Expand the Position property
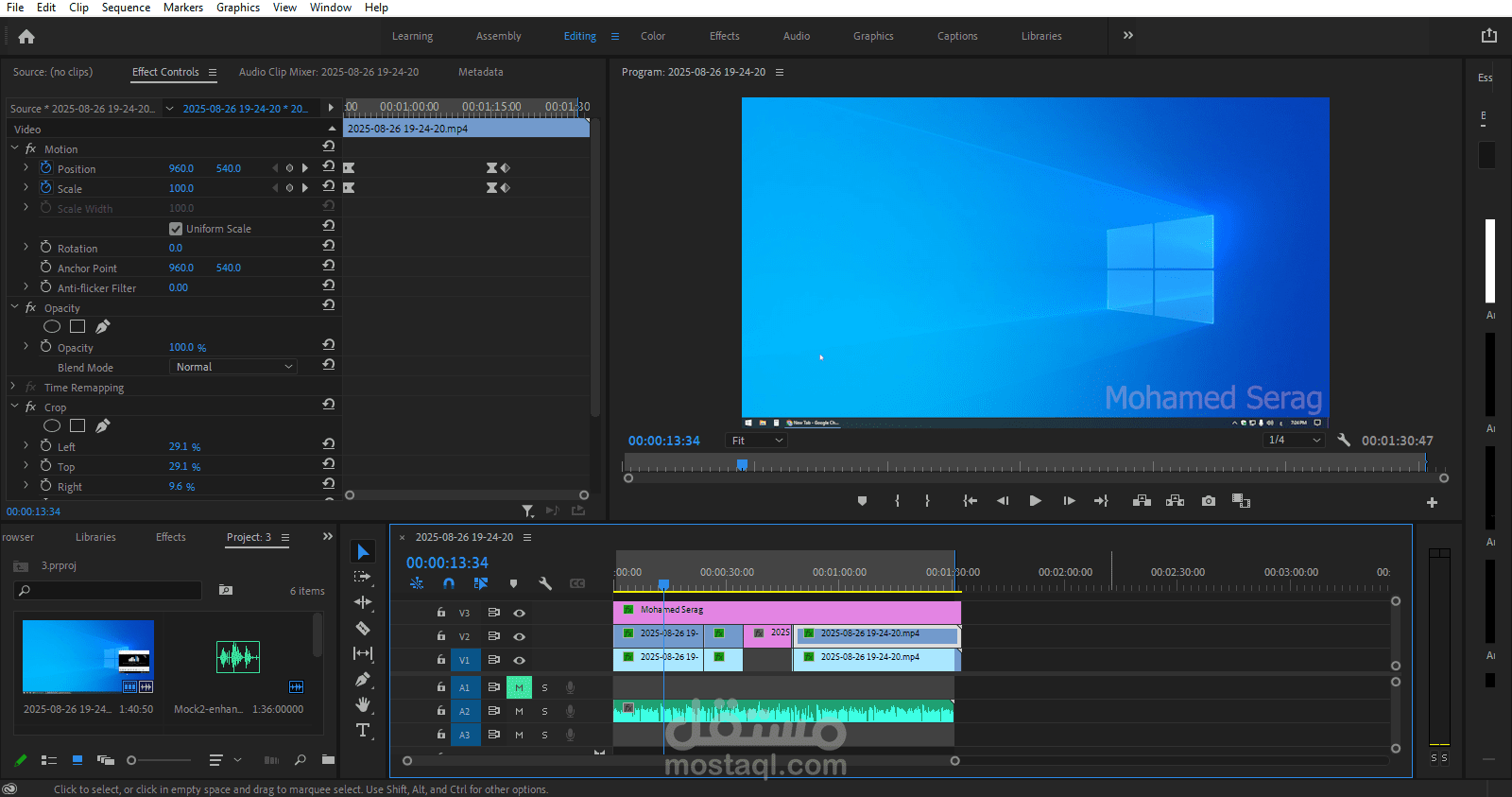 [x=26, y=167]
